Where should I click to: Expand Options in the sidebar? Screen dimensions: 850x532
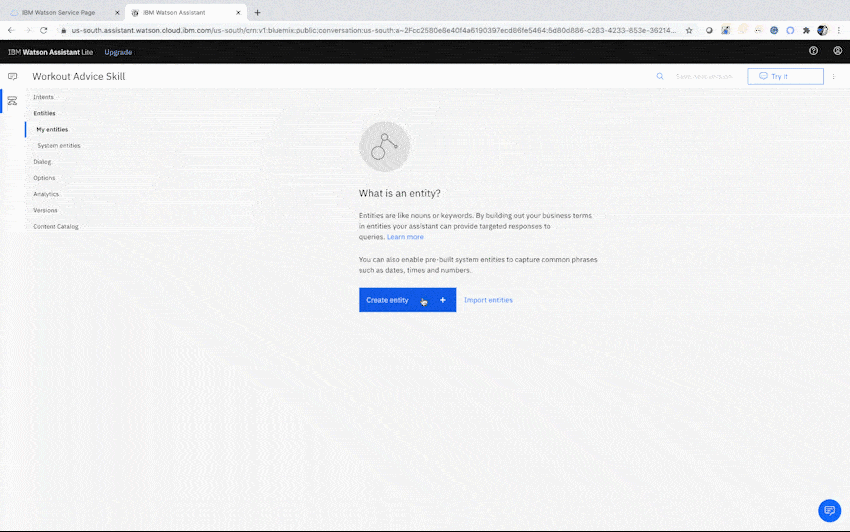(44, 178)
